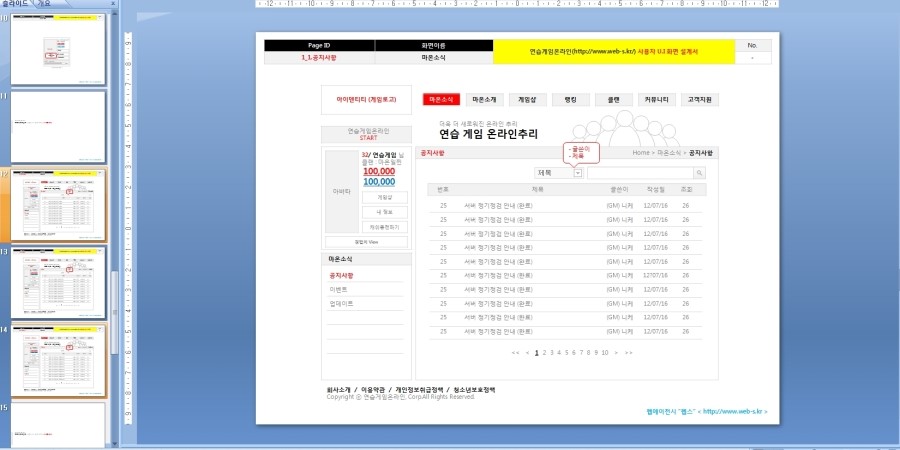Select 이벤트 in the side menu
The height and width of the screenshot is (450, 900).
tap(338, 290)
